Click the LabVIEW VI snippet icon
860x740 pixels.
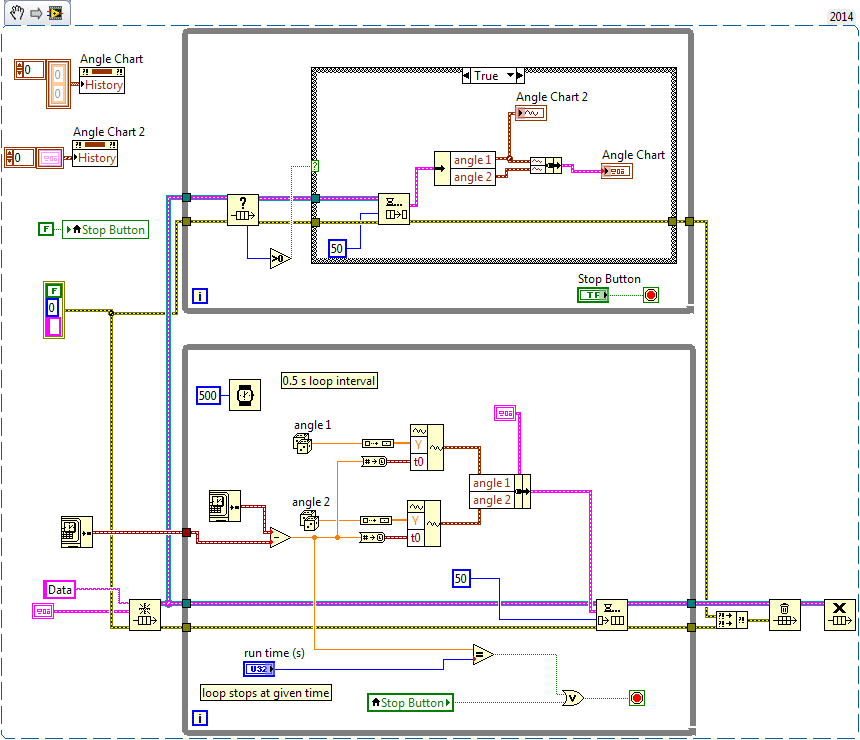pyautogui.click(x=55, y=13)
